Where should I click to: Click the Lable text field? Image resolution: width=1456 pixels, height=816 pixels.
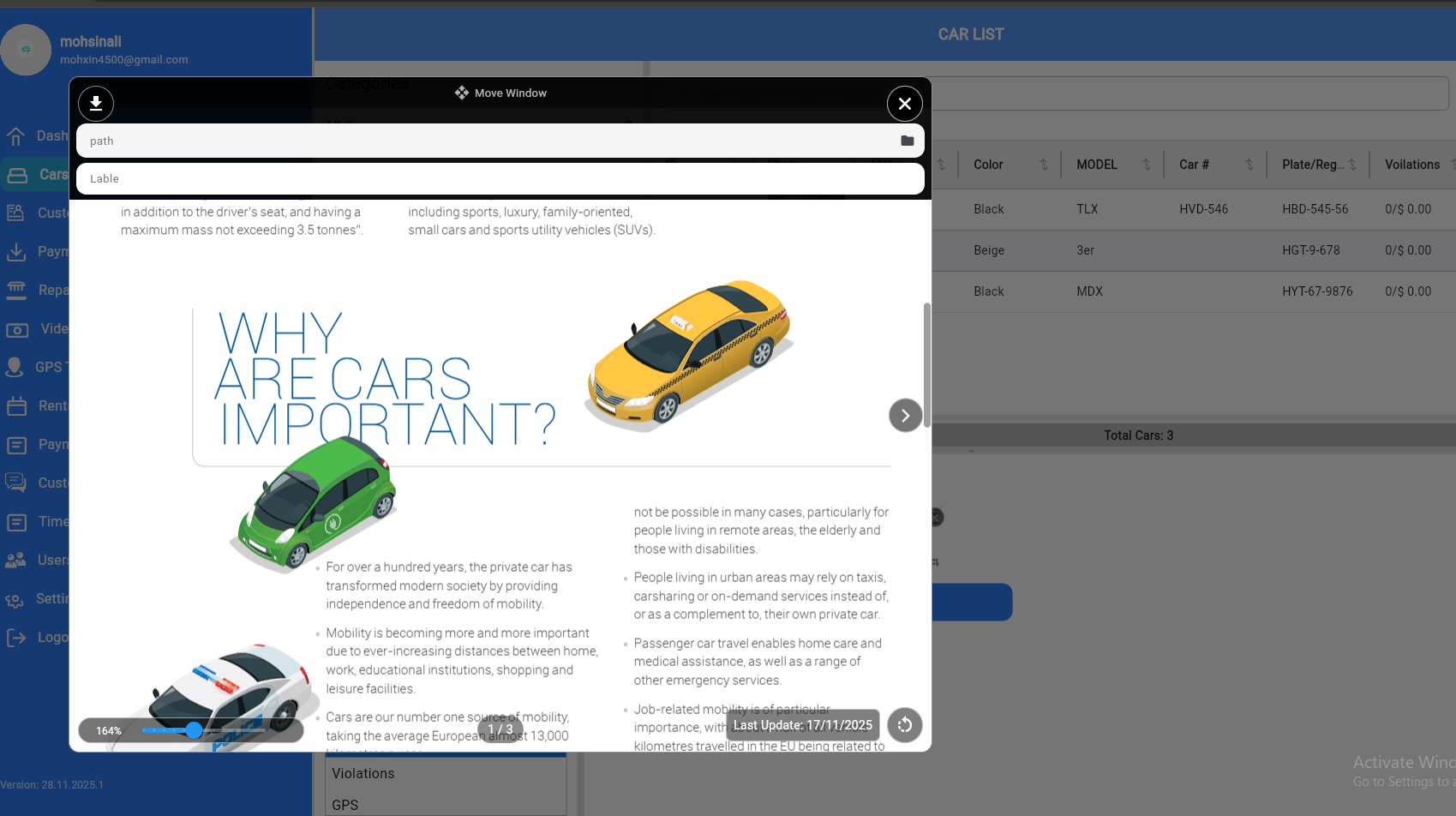[500, 178]
